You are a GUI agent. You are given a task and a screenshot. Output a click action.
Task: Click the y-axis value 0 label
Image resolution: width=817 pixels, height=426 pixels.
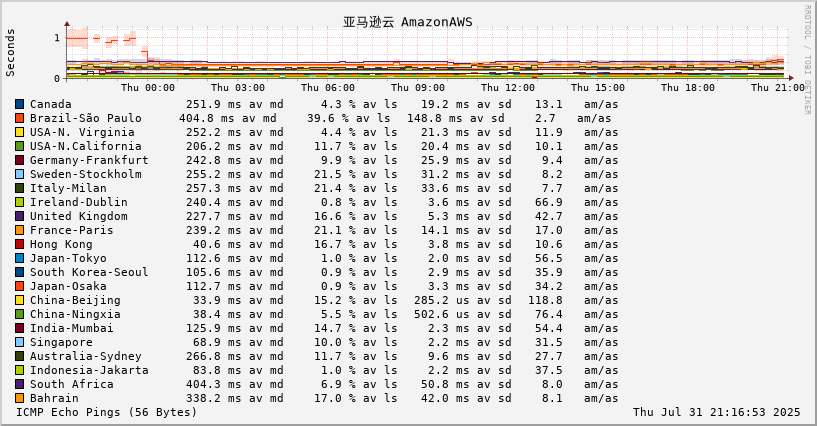pos(57,79)
